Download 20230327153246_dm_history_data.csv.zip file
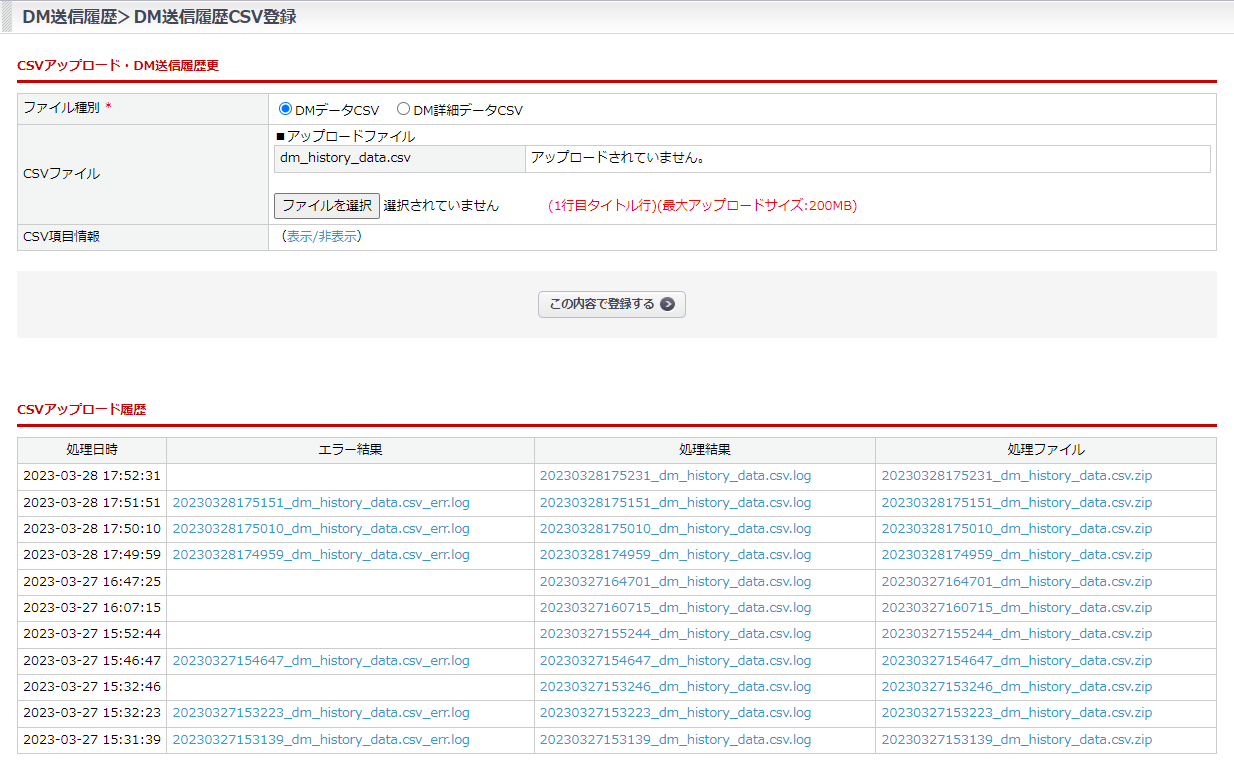 pos(1016,687)
